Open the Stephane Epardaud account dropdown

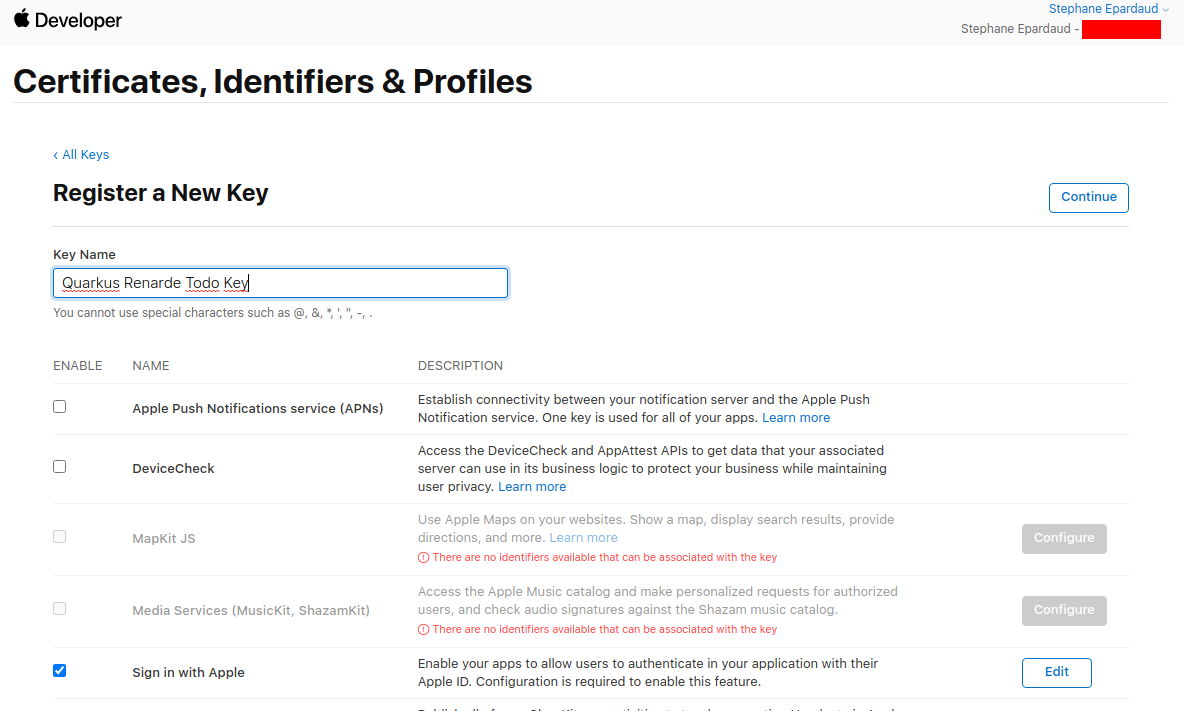pos(1108,9)
